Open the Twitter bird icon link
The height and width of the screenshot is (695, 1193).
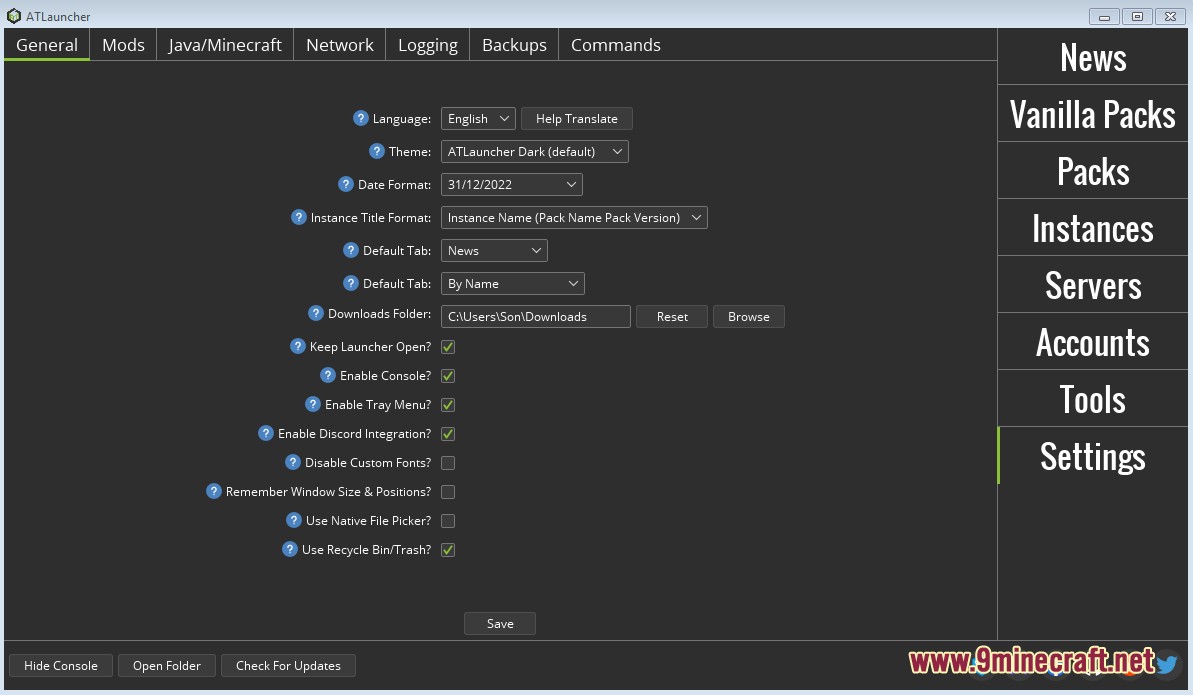click(x=1167, y=664)
